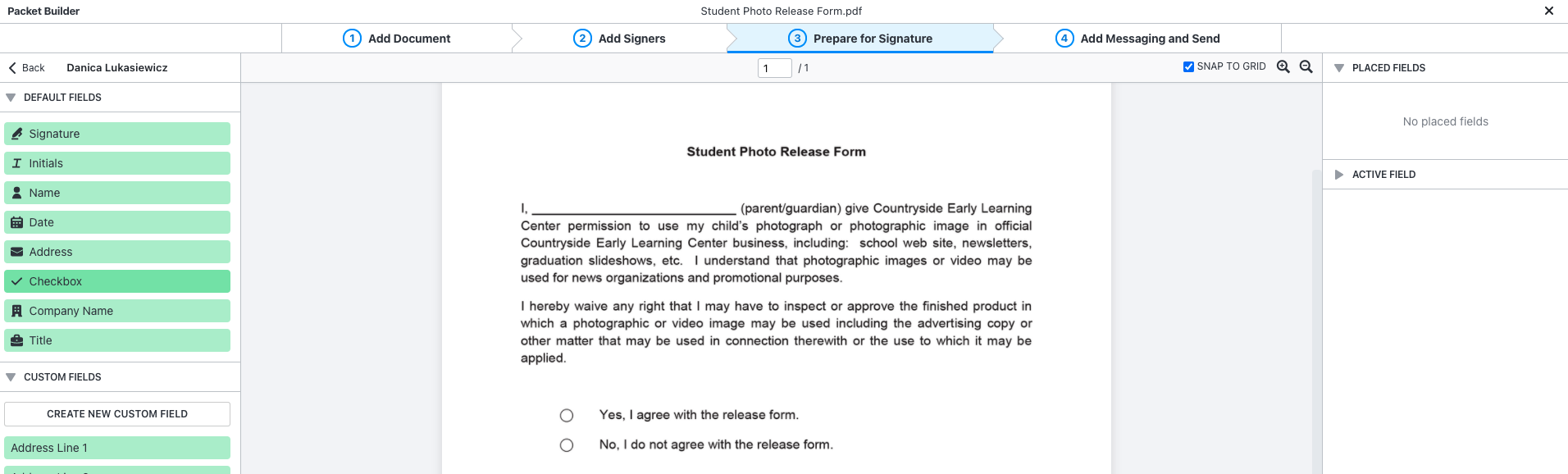Viewport: 1568px width, 474px height.
Task: Expand the Active Field panel
Action: [1339, 175]
